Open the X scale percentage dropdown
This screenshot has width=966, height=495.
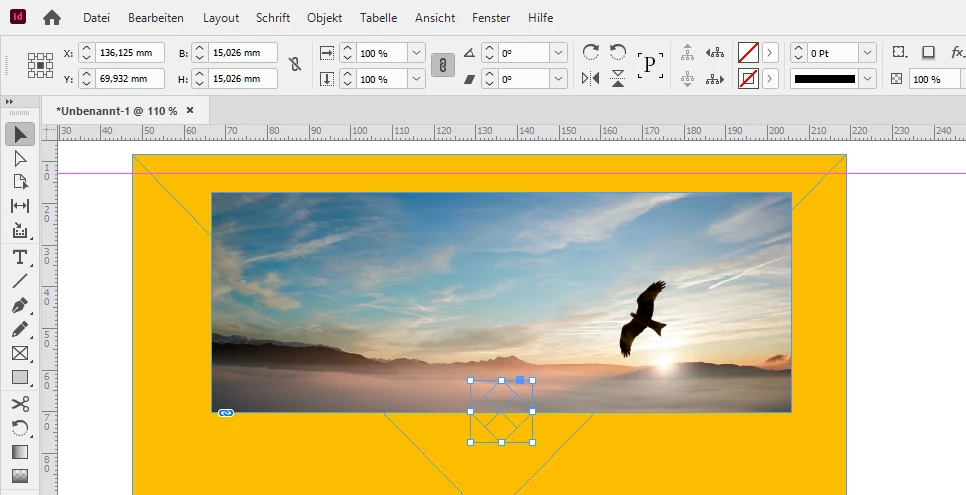[416, 53]
